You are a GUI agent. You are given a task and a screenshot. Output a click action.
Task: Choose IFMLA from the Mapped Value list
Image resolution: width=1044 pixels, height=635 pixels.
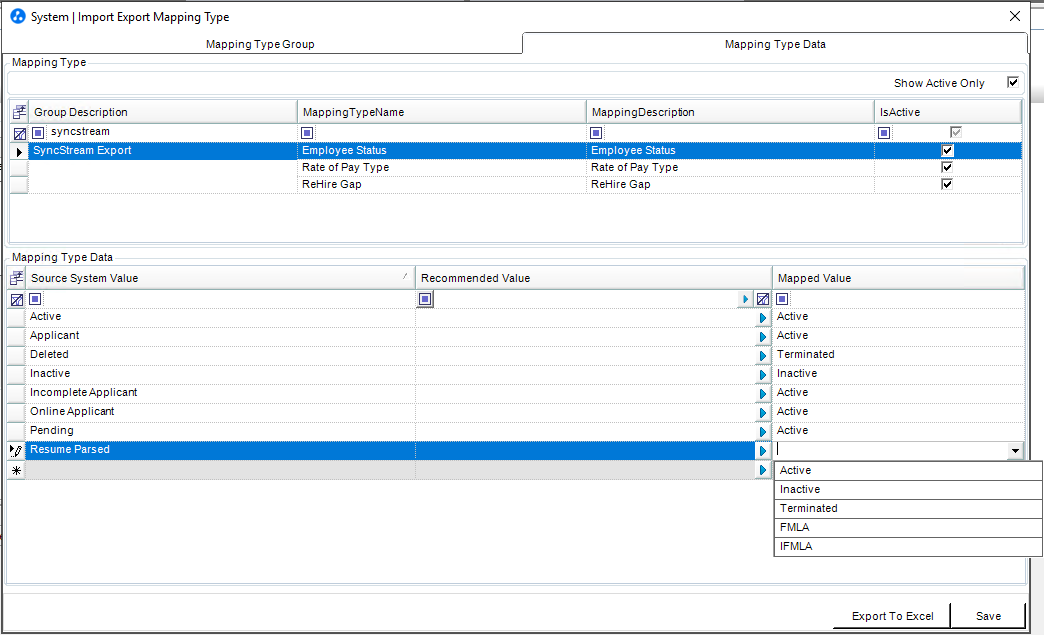pyautogui.click(x=908, y=546)
